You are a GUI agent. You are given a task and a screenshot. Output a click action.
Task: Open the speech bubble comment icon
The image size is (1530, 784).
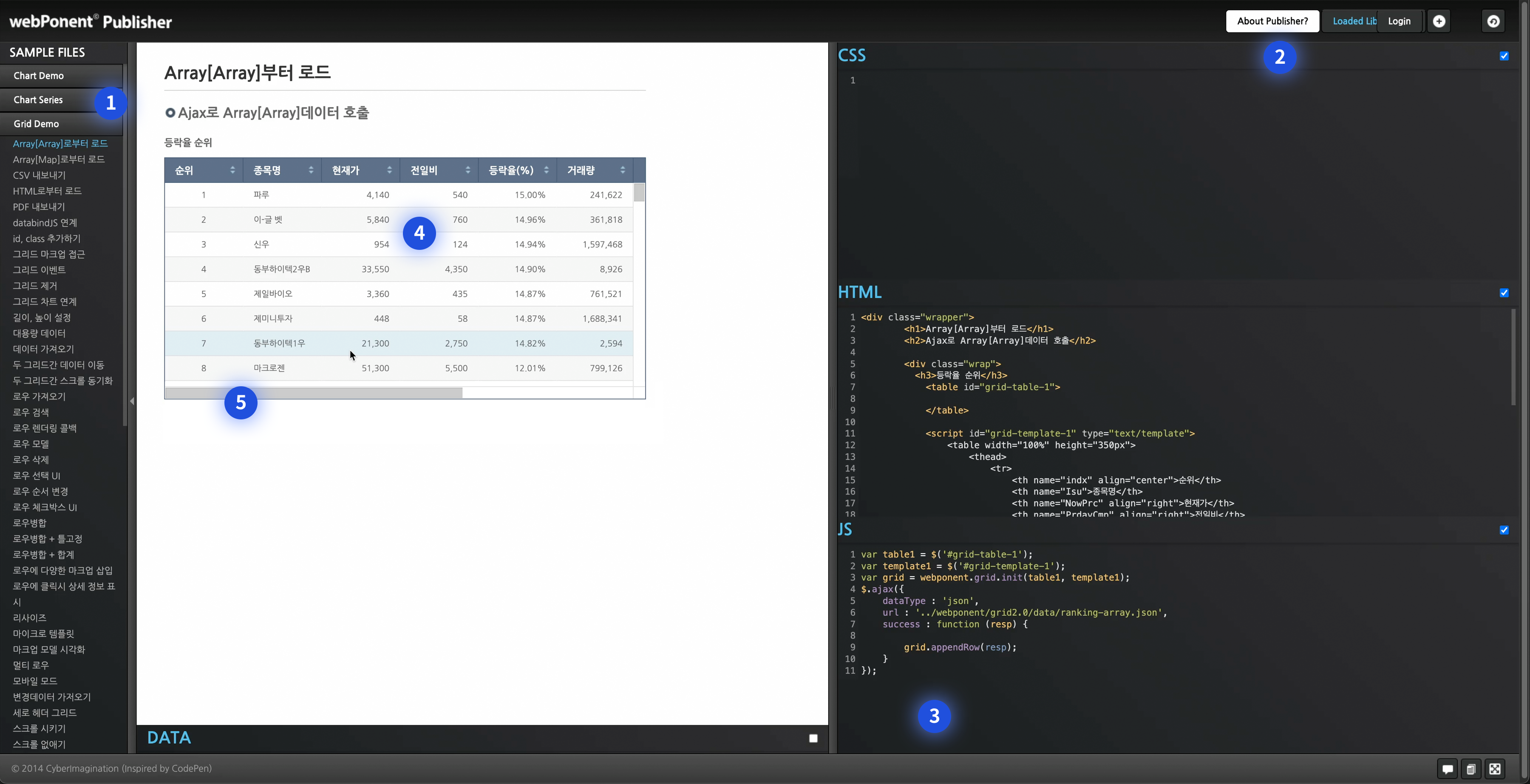click(1448, 769)
